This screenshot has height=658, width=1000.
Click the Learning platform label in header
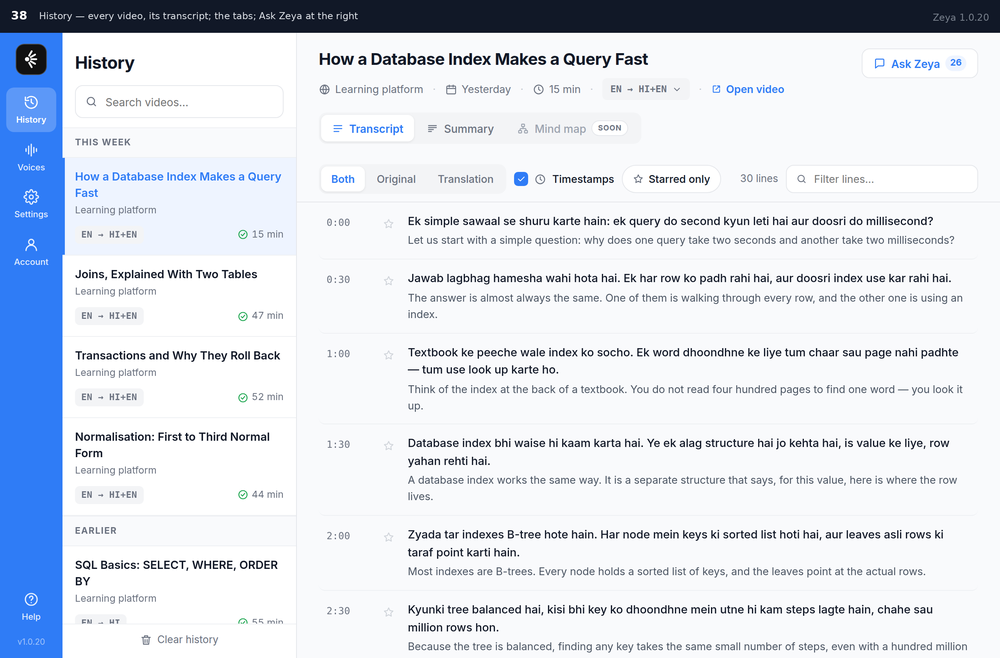[371, 89]
